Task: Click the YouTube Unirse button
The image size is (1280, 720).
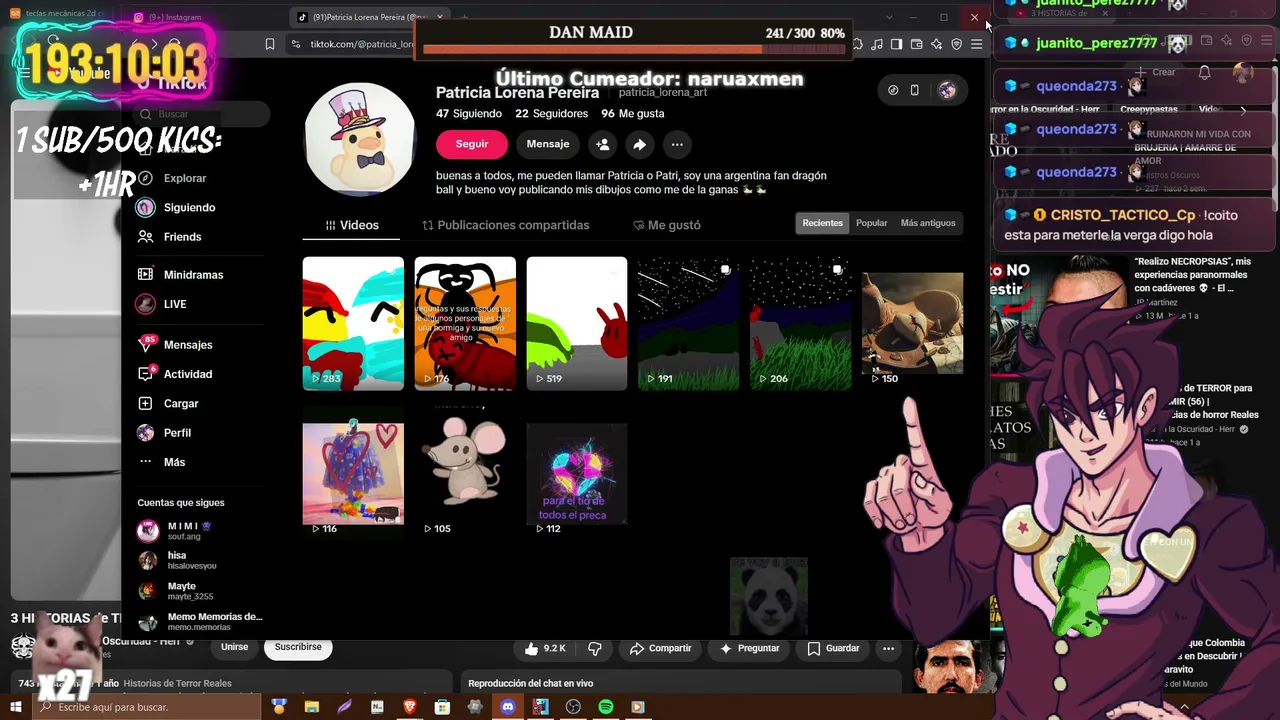Action: click(x=234, y=647)
